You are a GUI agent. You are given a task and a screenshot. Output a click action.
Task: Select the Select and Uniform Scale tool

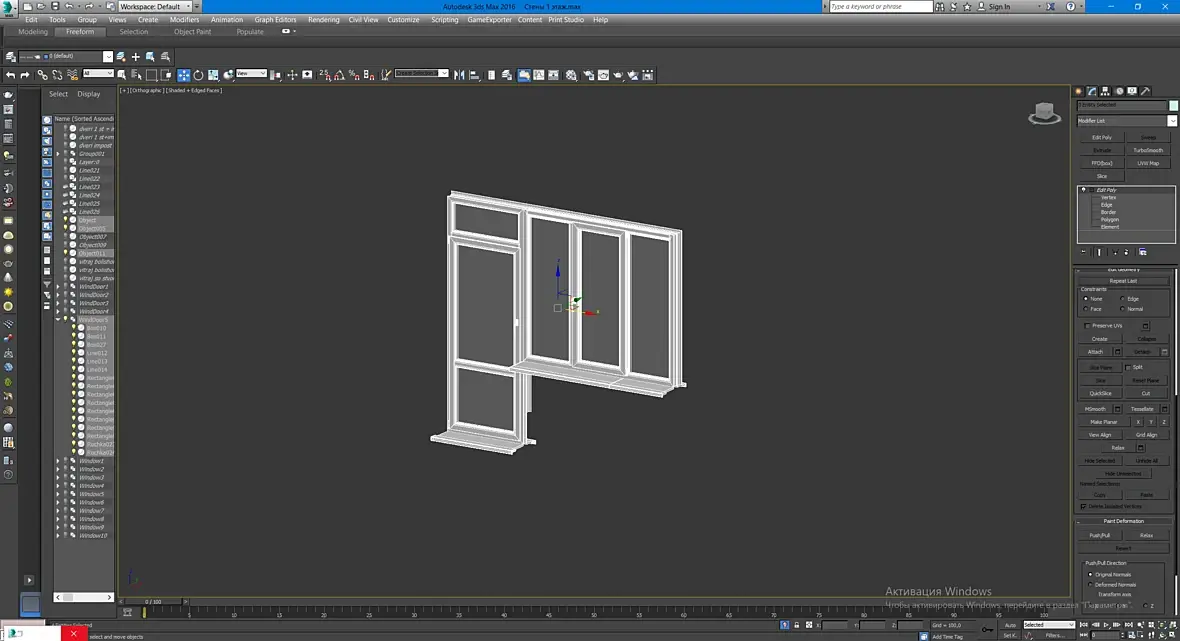(214, 75)
